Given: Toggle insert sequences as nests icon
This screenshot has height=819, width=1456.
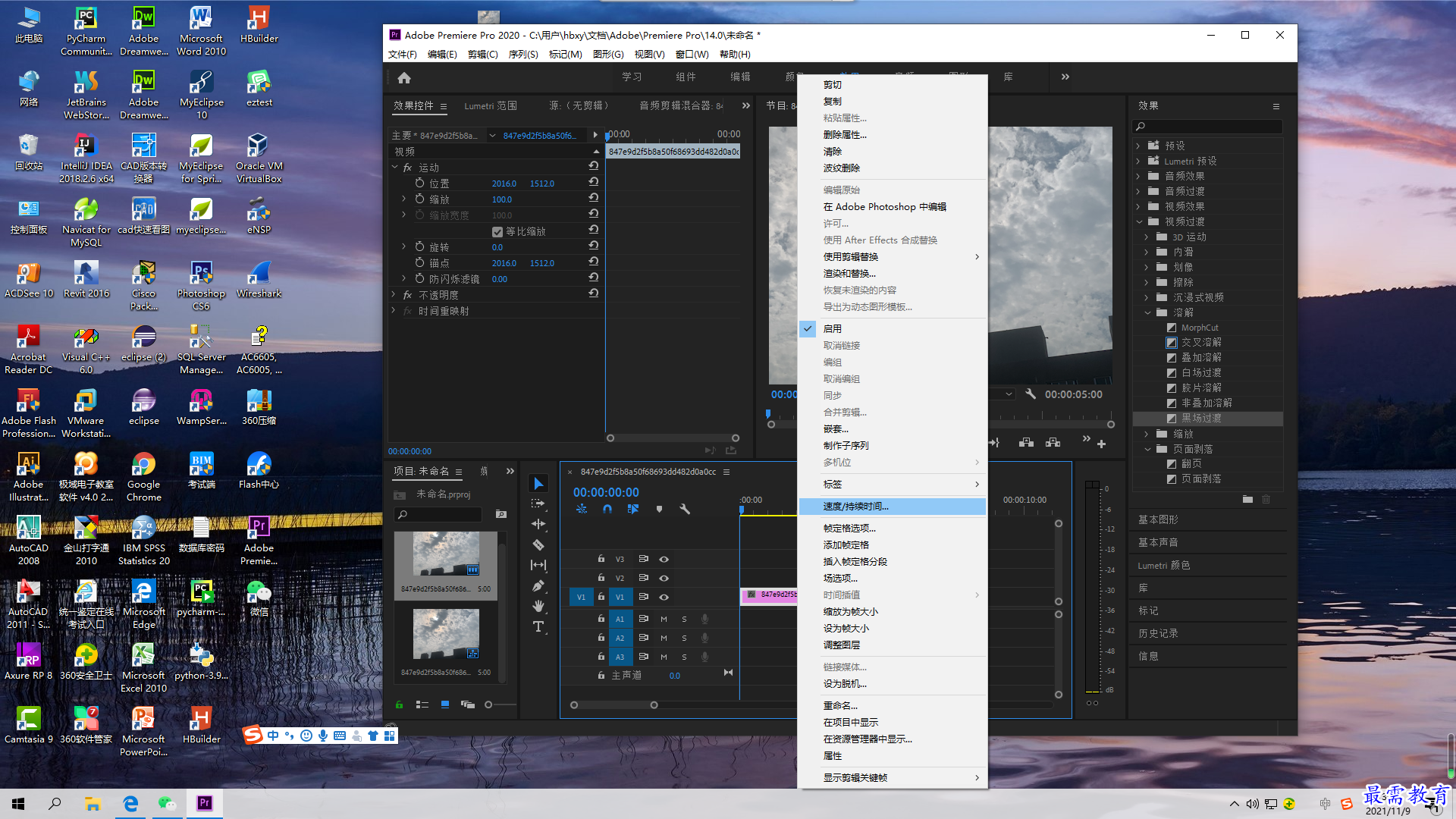Looking at the screenshot, I should [x=582, y=510].
